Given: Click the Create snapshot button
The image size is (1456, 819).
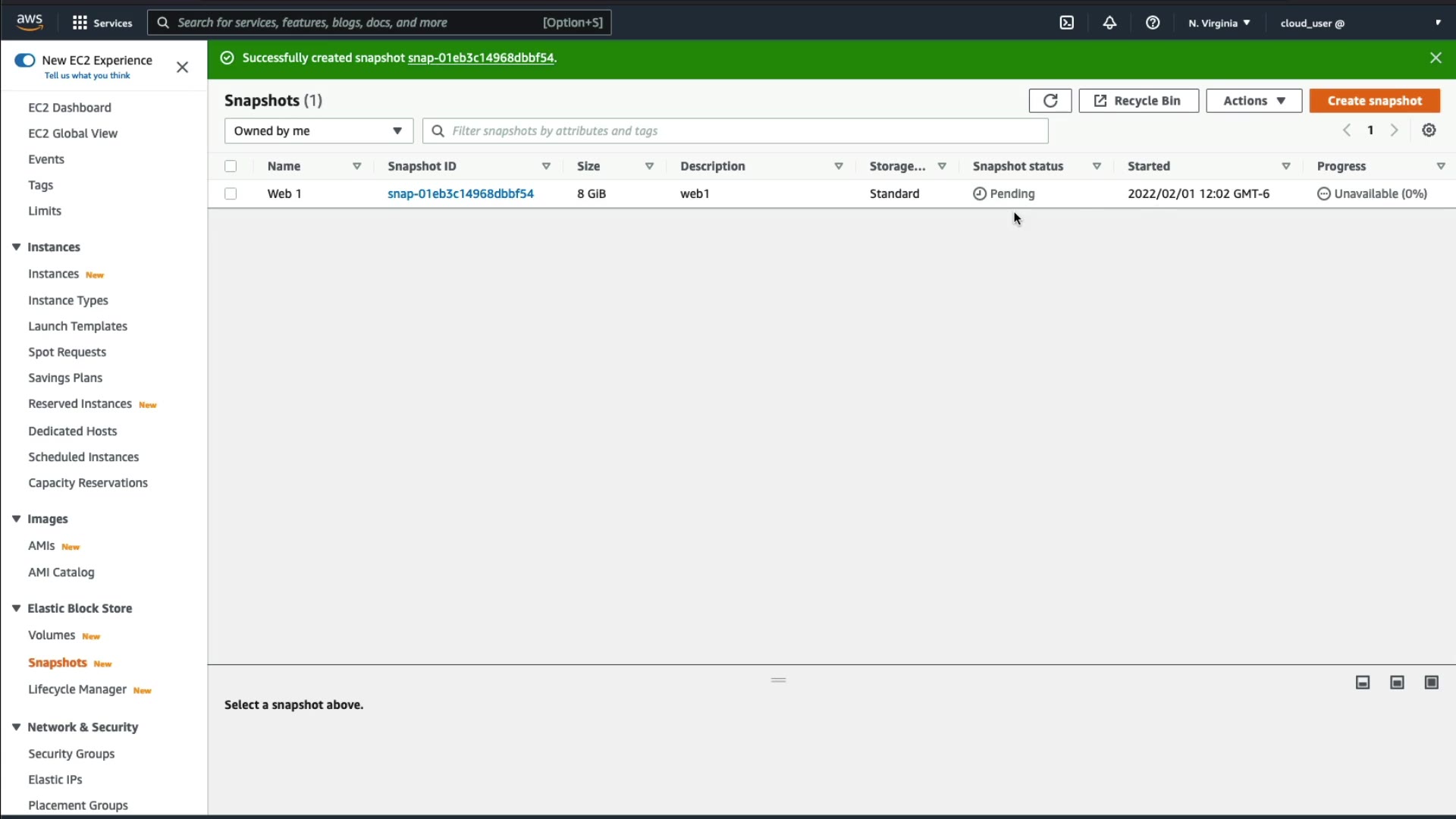Looking at the screenshot, I should coord(1374,101).
